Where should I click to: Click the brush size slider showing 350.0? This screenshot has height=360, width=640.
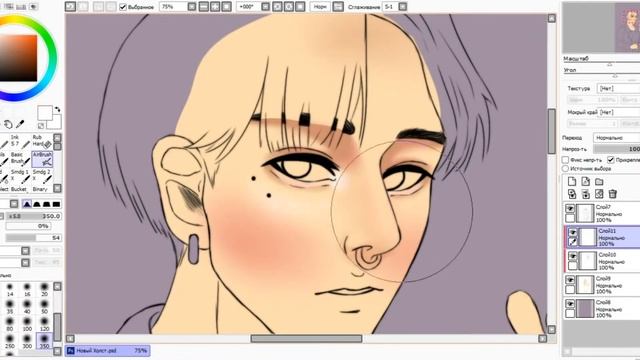[x=33, y=216]
